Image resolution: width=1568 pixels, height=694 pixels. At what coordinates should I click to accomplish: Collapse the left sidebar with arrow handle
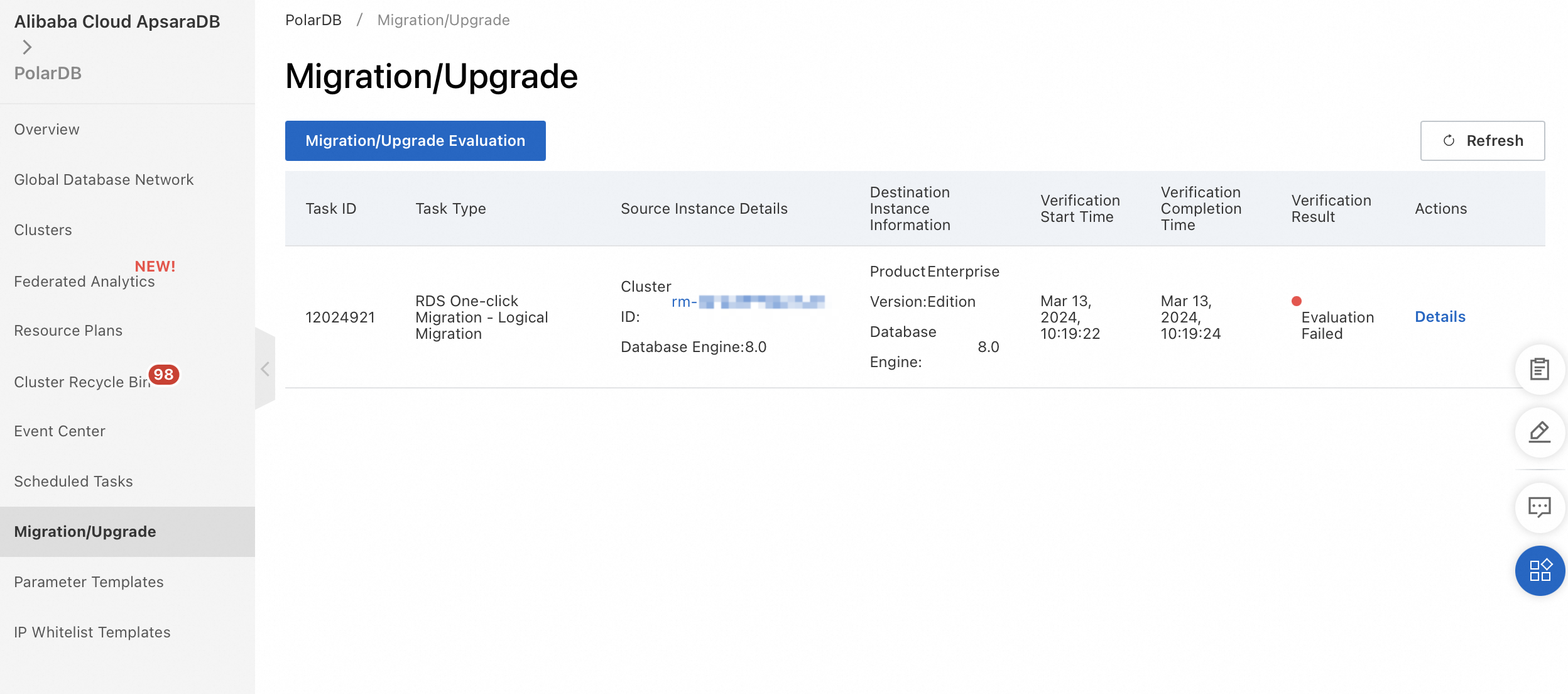265,369
